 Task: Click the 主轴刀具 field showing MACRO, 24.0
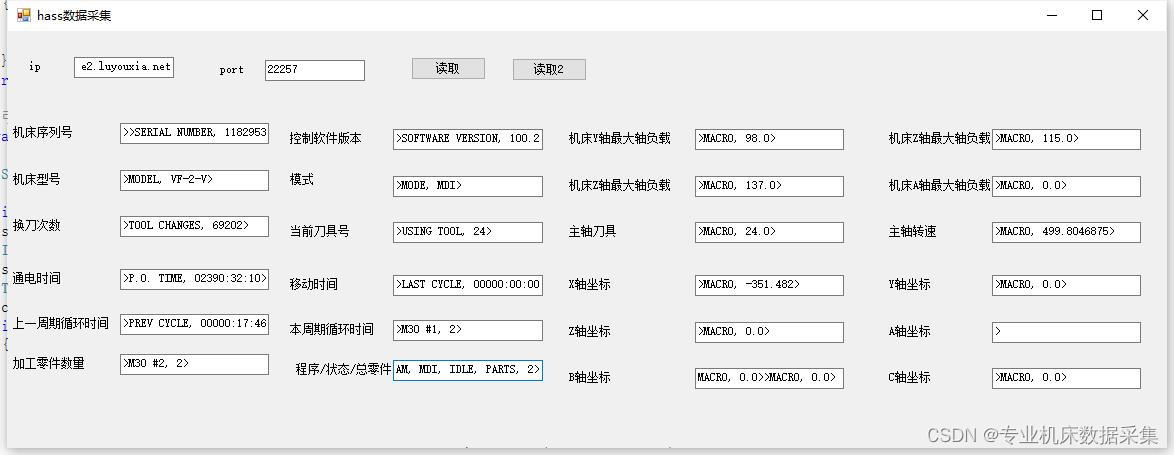(x=770, y=232)
